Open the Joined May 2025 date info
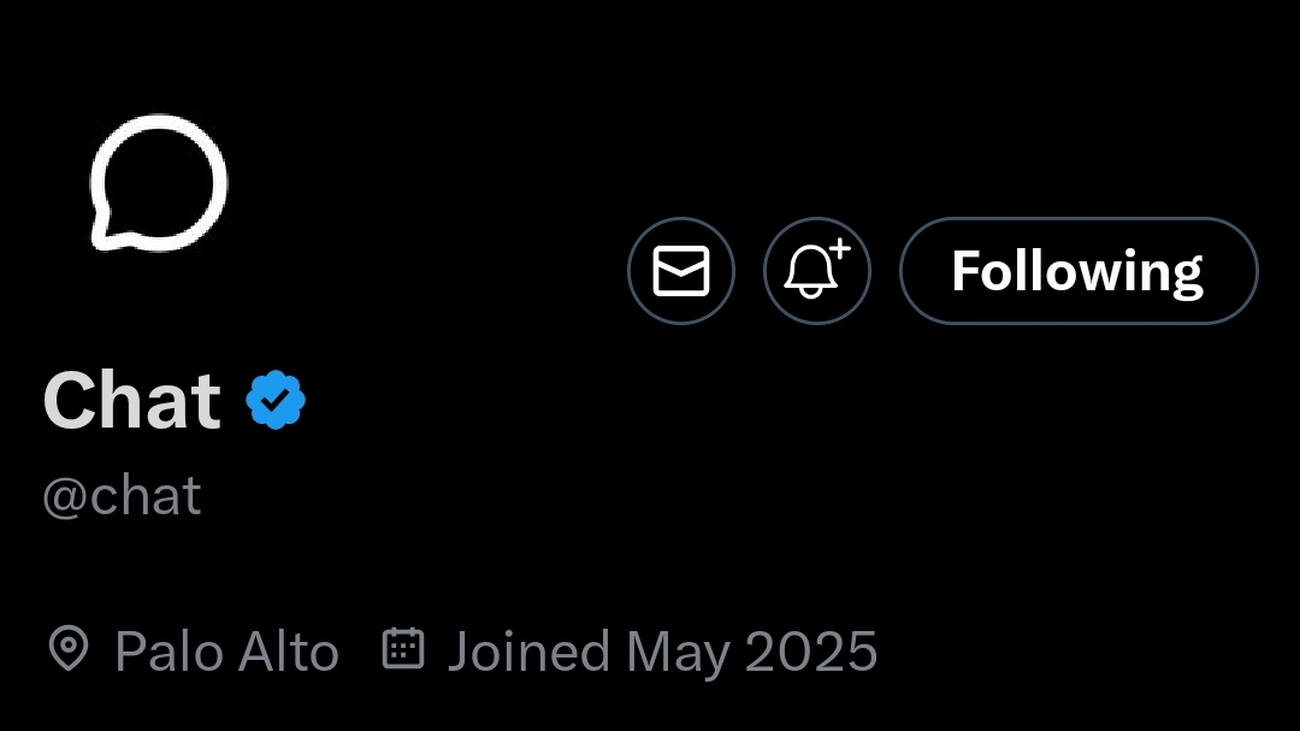Image resolution: width=1300 pixels, height=731 pixels. pyautogui.click(x=662, y=652)
